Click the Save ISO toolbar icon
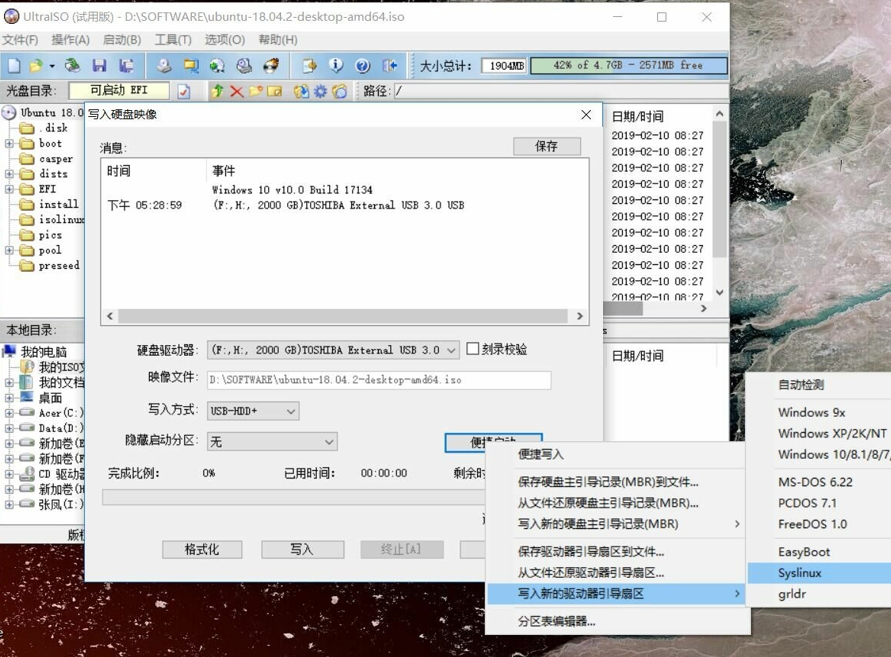Image resolution: width=891 pixels, height=657 pixels. point(99,65)
